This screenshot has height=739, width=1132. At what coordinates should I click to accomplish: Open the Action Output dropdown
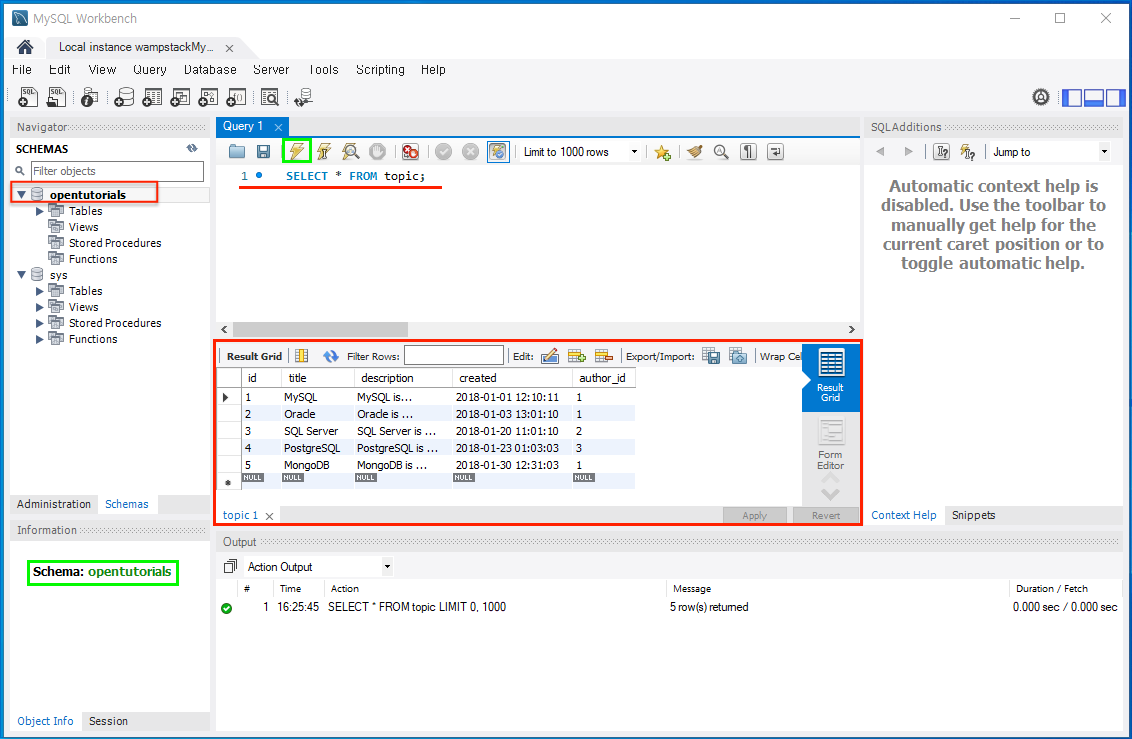[387, 567]
